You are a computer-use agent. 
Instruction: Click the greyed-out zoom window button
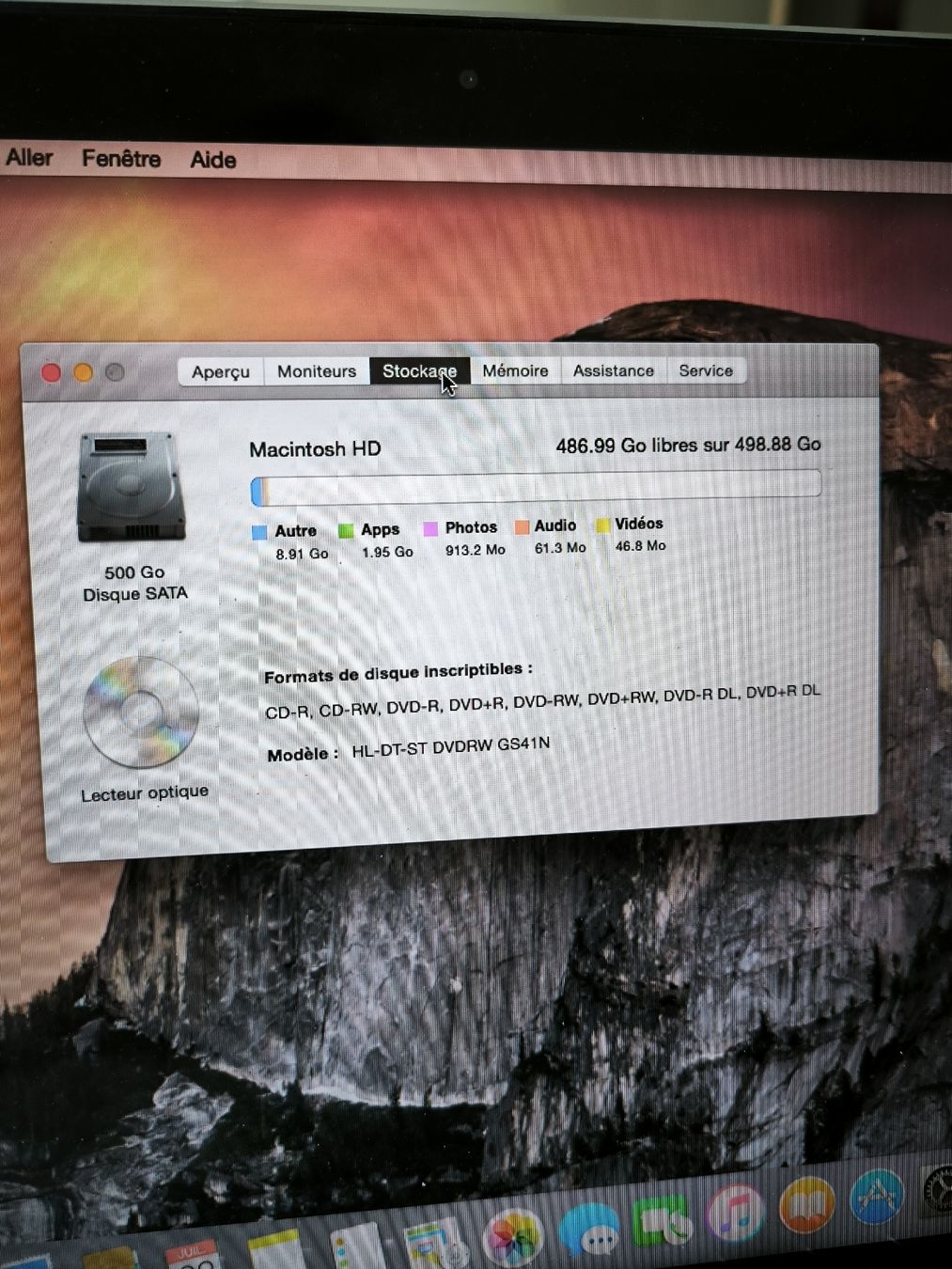(x=115, y=372)
